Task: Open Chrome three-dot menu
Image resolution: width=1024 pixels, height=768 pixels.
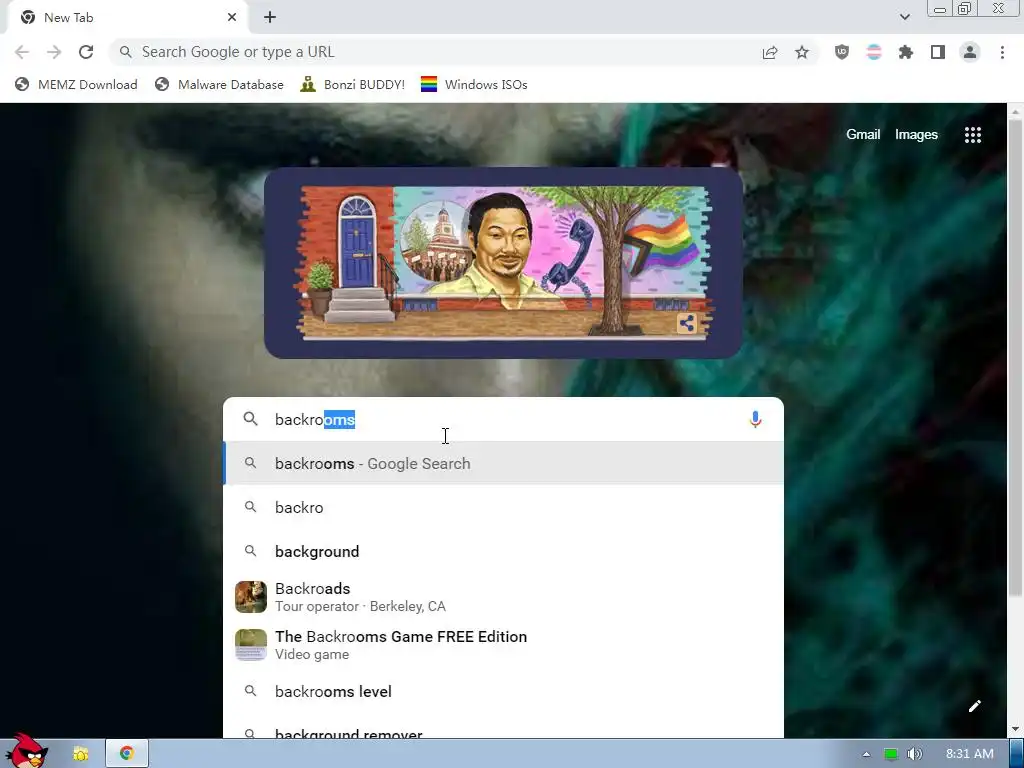Action: point(1002,52)
